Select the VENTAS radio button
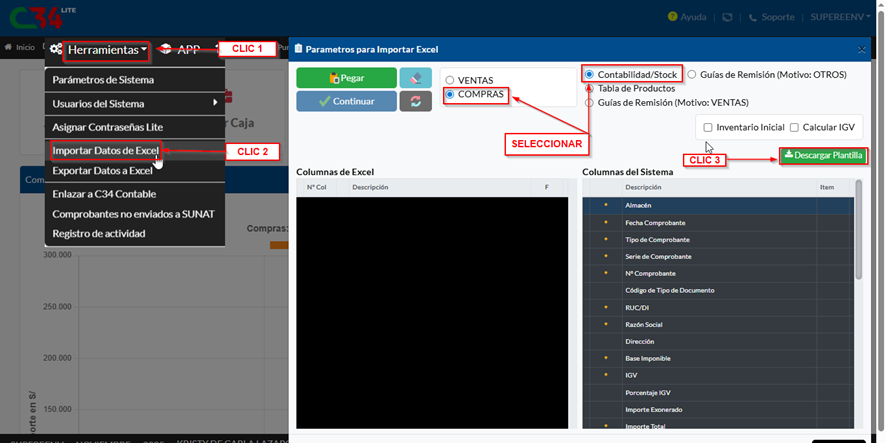886x443 pixels. [x=450, y=80]
